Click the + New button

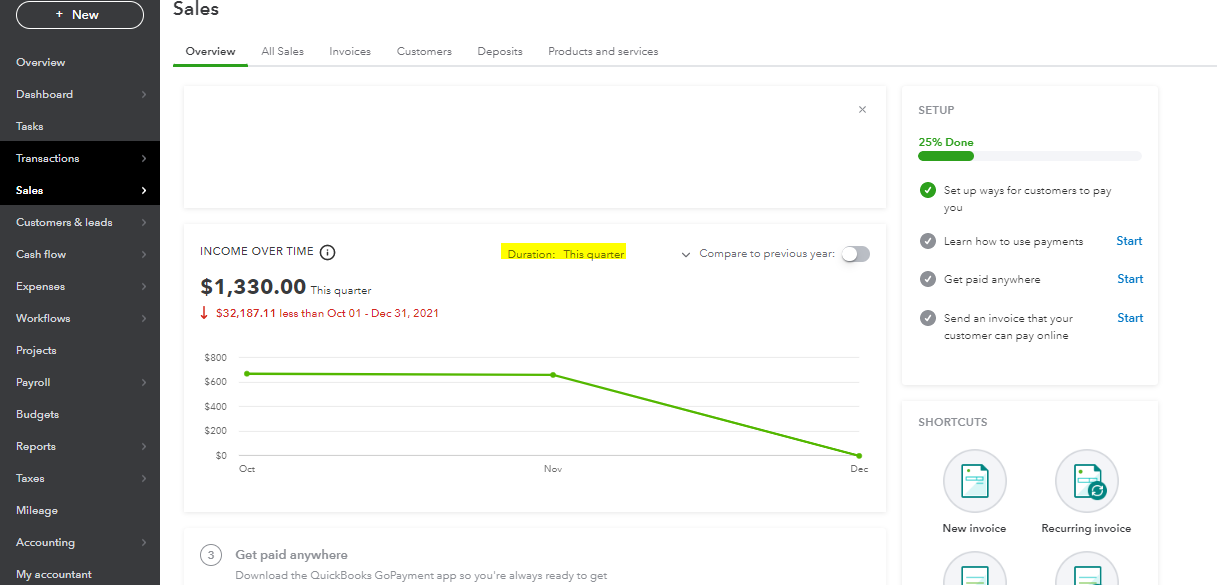(79, 15)
